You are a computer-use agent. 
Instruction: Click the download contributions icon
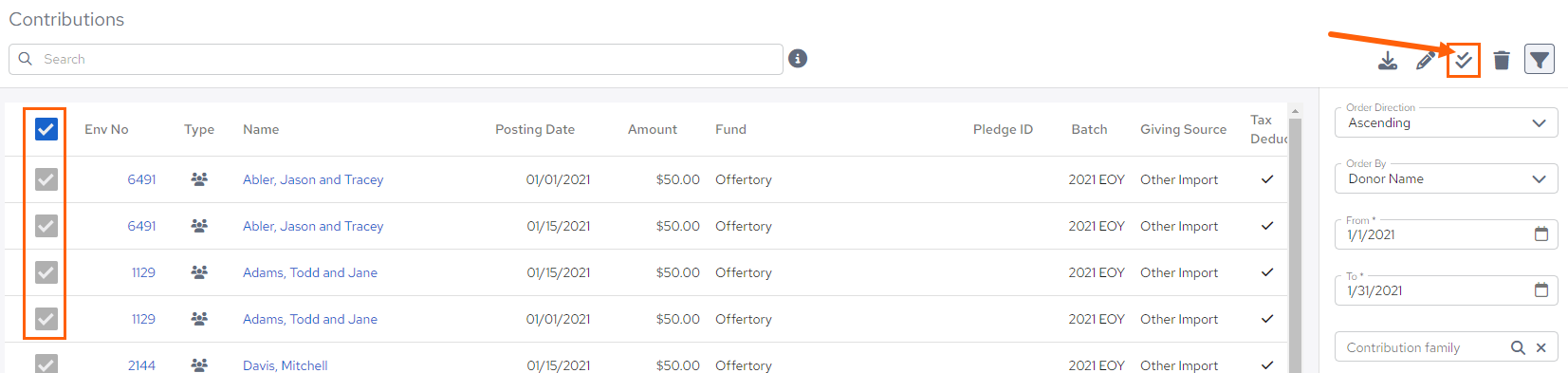tap(1387, 61)
